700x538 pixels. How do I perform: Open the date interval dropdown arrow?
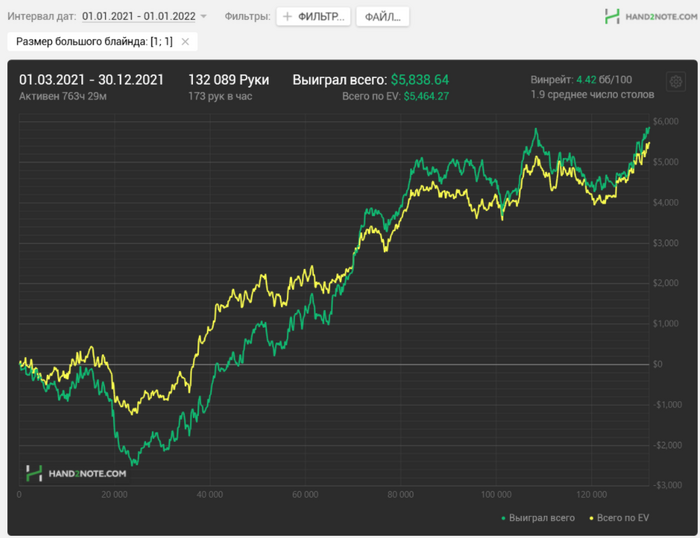[204, 16]
